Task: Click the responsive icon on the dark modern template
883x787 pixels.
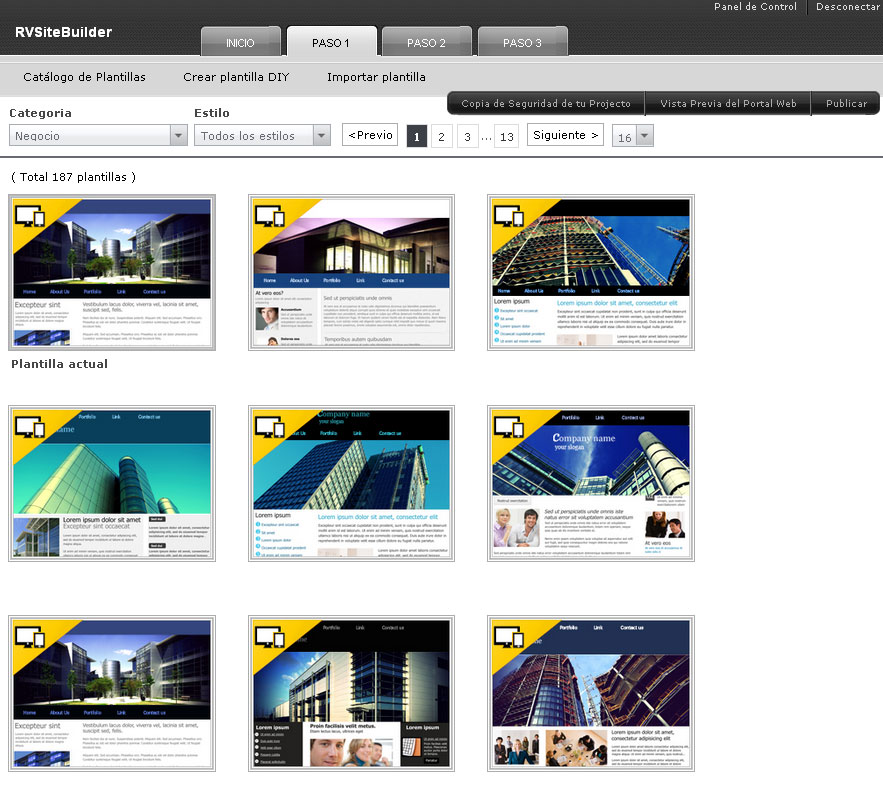Action: (270, 637)
